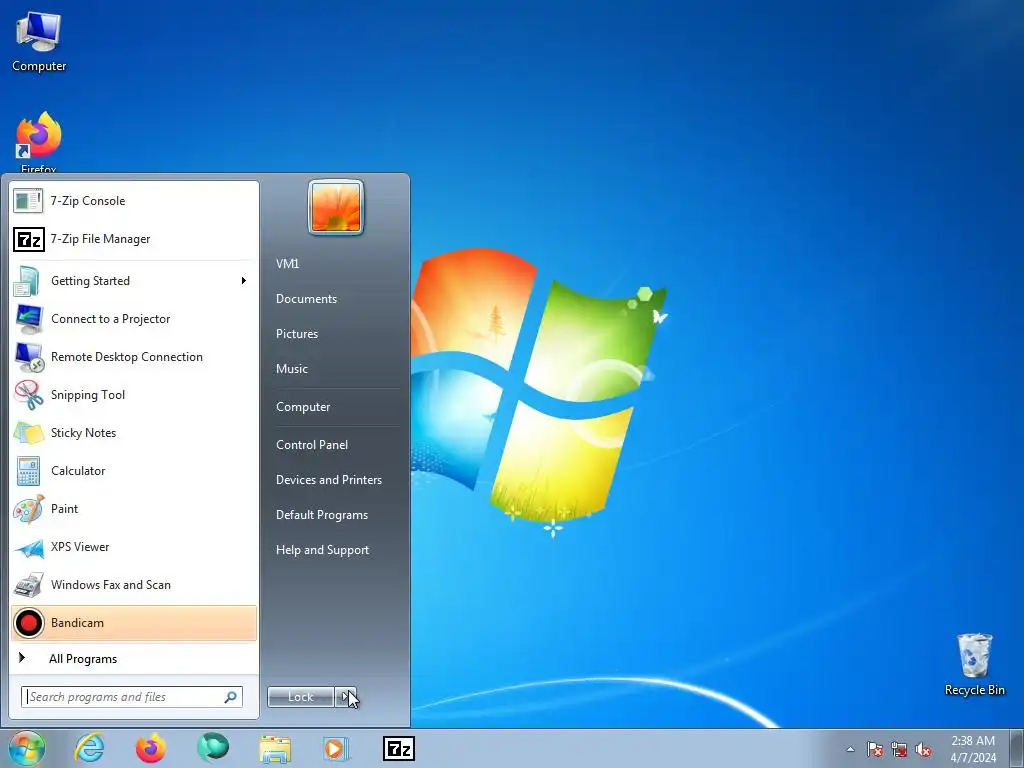1024x768 pixels.
Task: Select Computer desktop icon
Action: (x=39, y=40)
